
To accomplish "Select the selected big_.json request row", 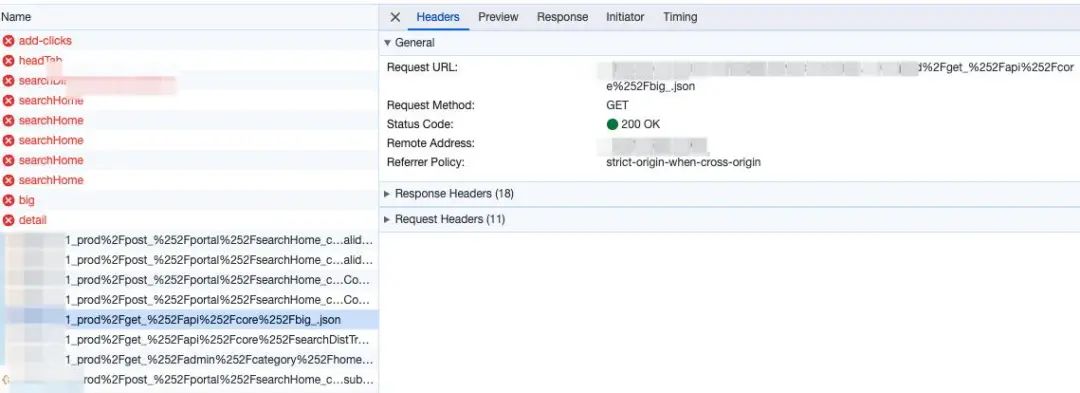I will [x=189, y=320].
